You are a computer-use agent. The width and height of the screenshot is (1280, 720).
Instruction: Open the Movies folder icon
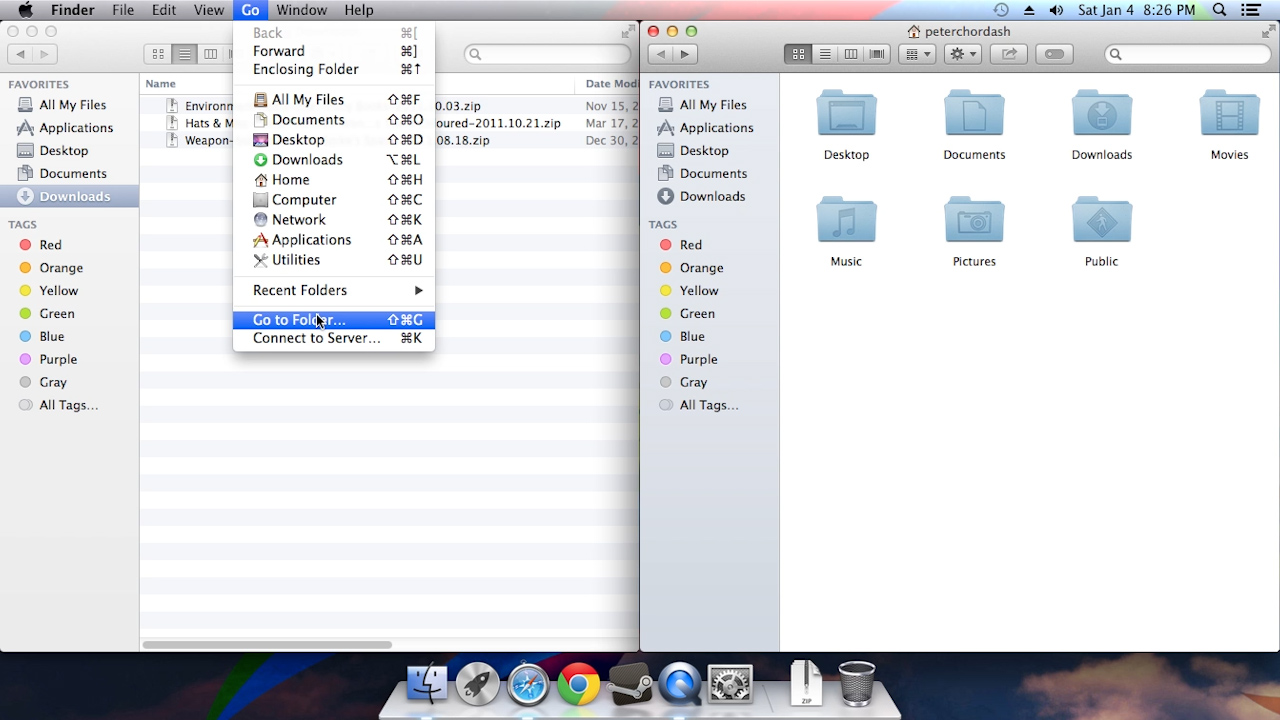click(1229, 113)
